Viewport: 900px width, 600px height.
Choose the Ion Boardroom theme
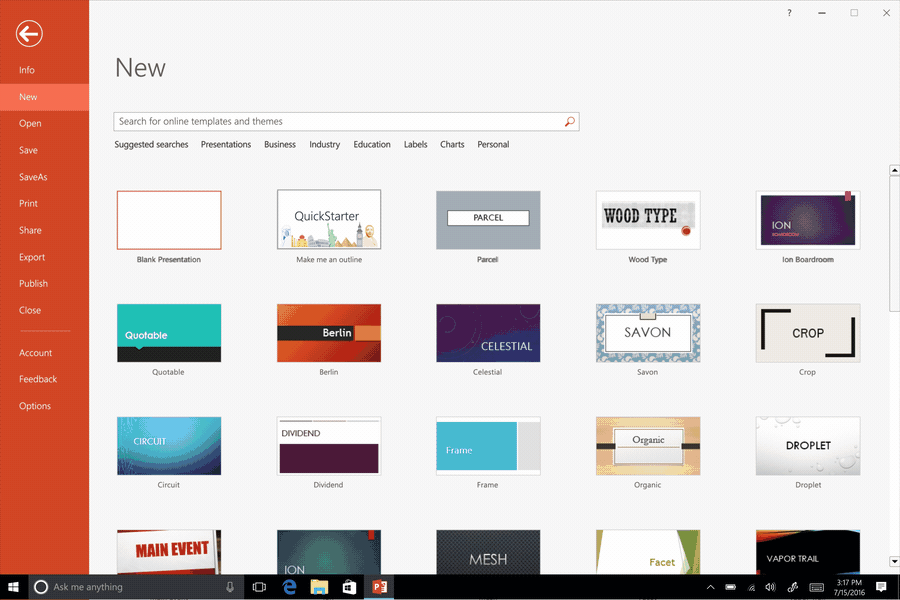coord(808,220)
